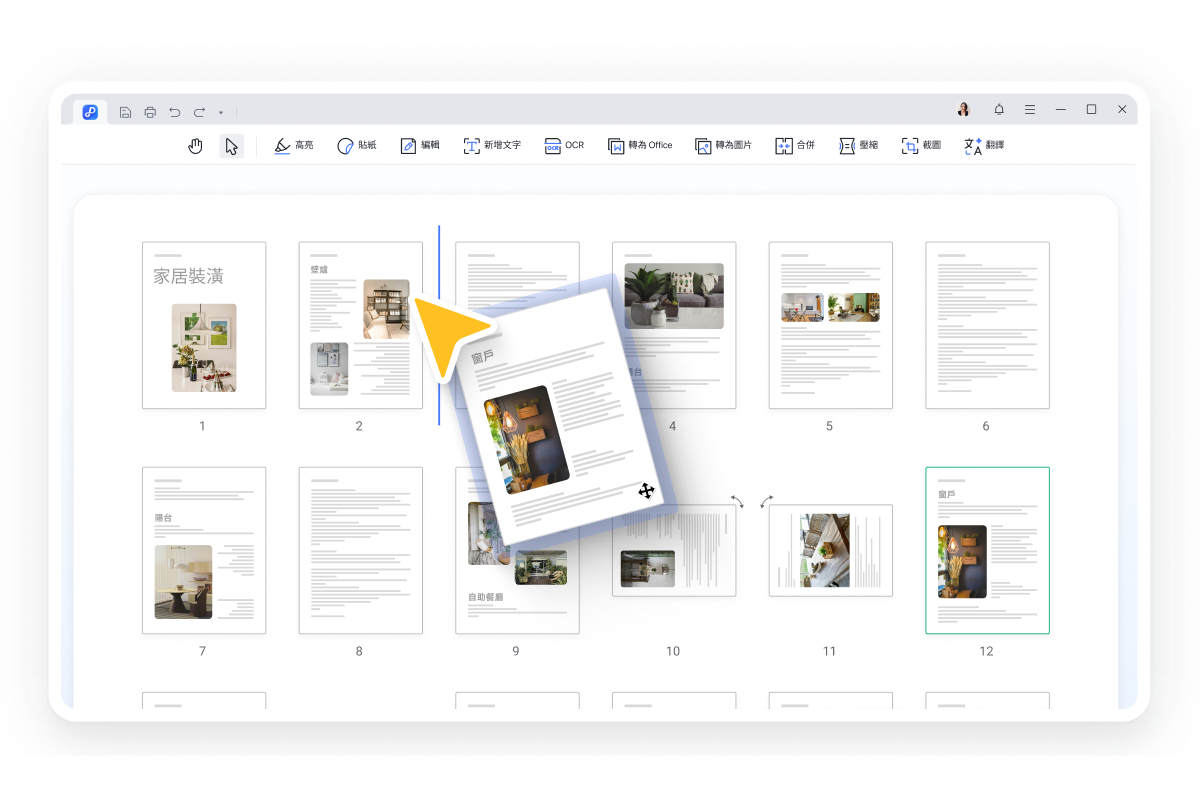1200x800 pixels.
Task: Print the document with the printer icon
Action: 150,111
